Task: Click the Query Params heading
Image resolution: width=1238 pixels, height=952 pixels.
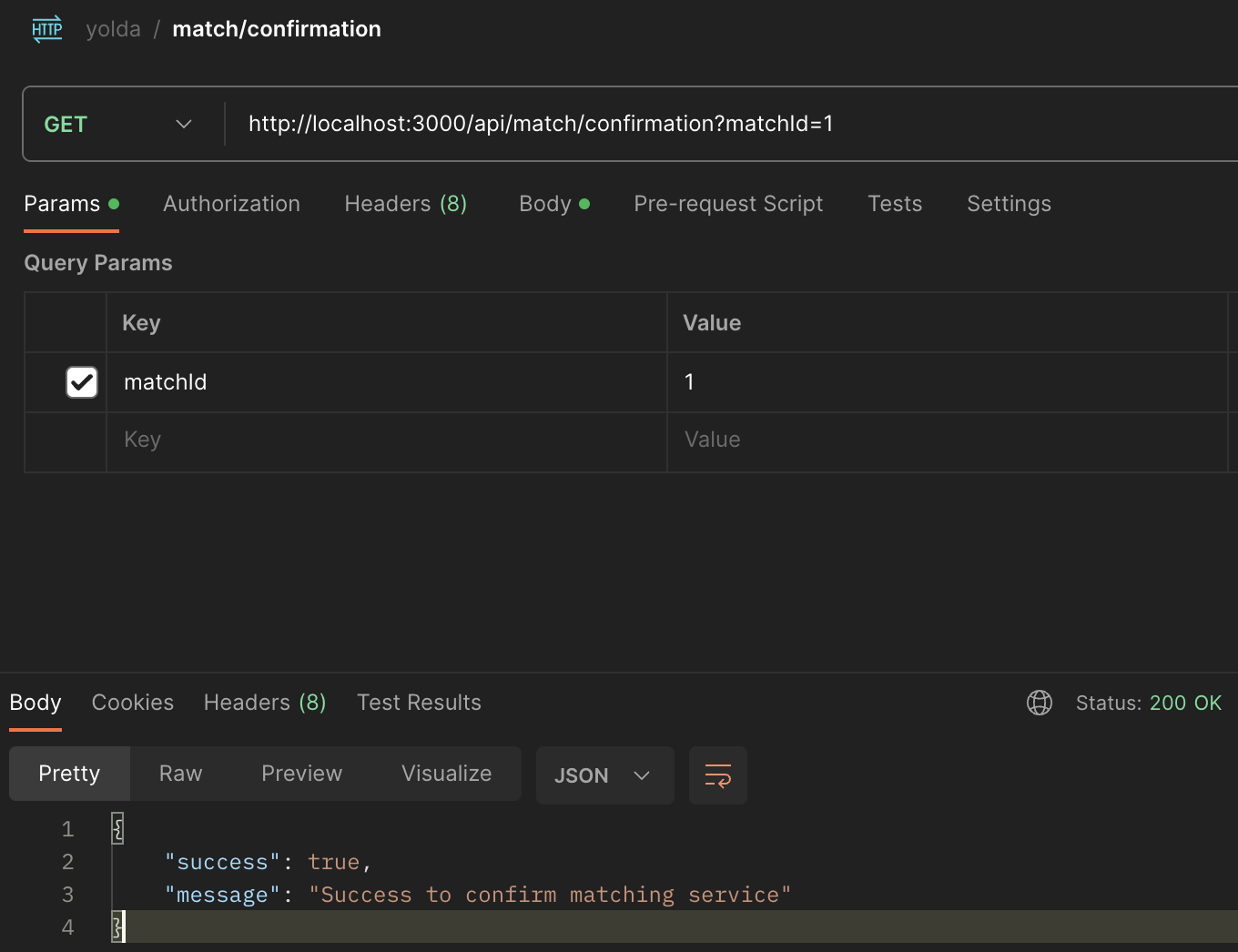Action: tap(98, 263)
